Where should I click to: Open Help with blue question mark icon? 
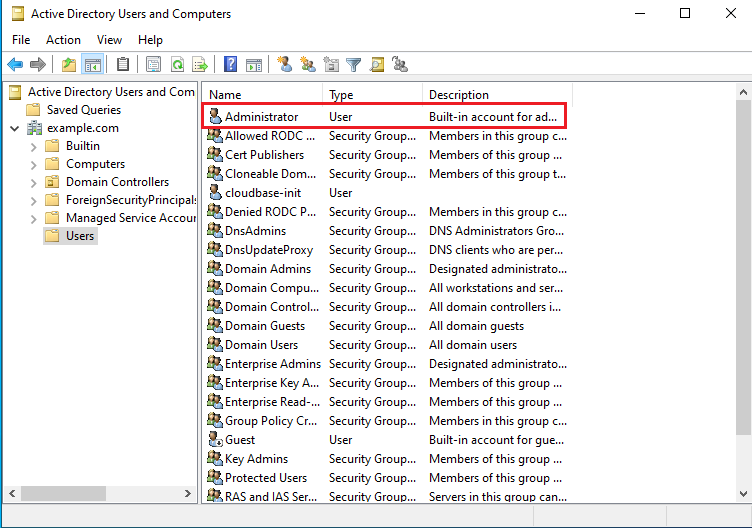[231, 64]
